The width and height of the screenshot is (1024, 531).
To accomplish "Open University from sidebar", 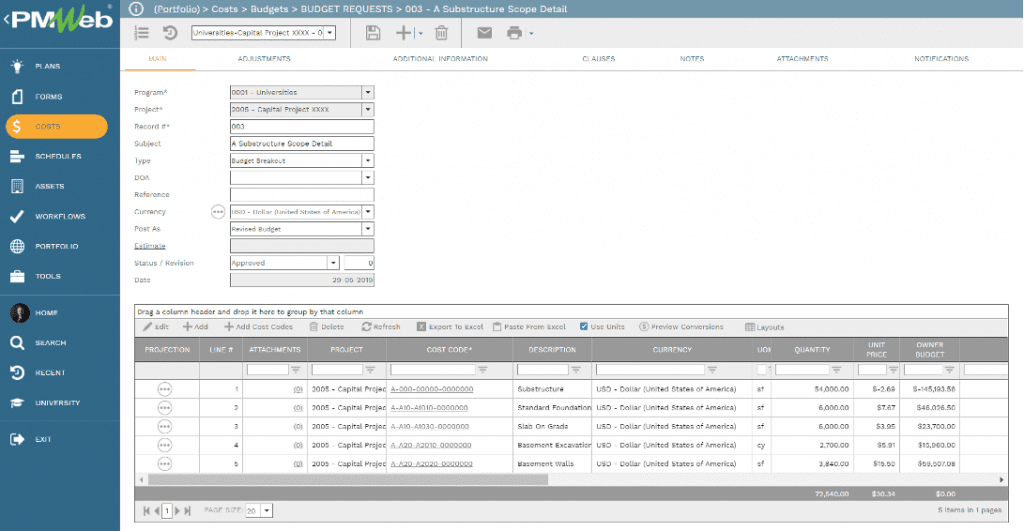I will 57,403.
